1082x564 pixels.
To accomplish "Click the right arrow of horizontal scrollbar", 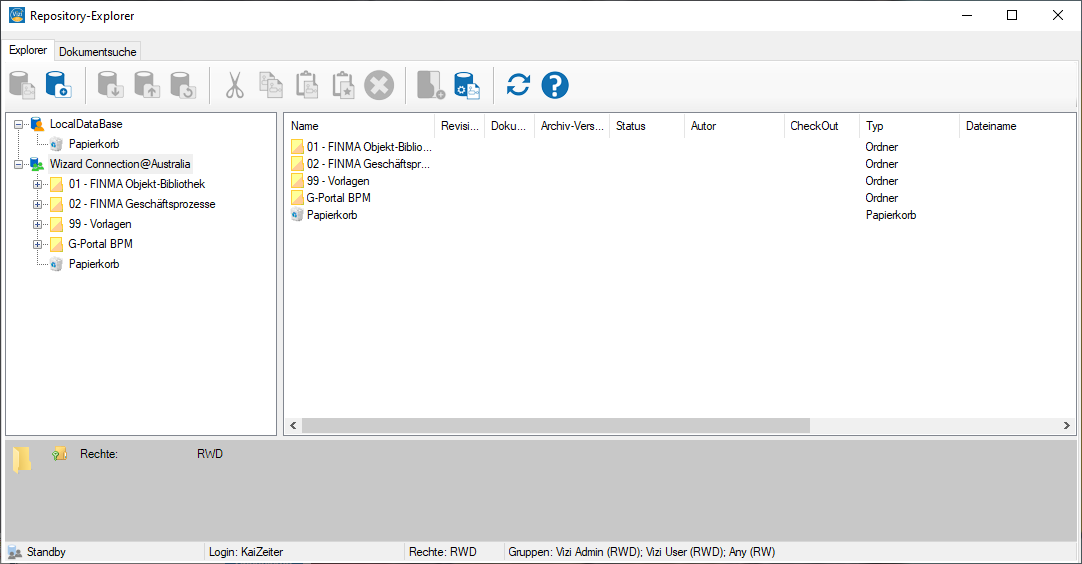I will click(x=1067, y=426).
